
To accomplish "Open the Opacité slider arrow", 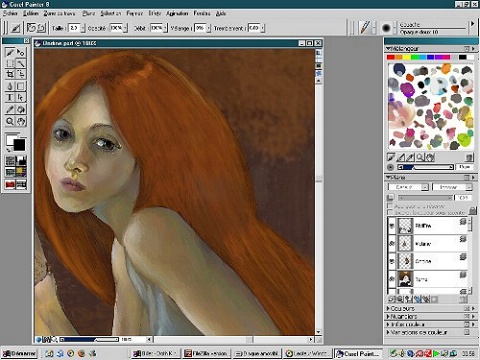I will click(x=125, y=28).
